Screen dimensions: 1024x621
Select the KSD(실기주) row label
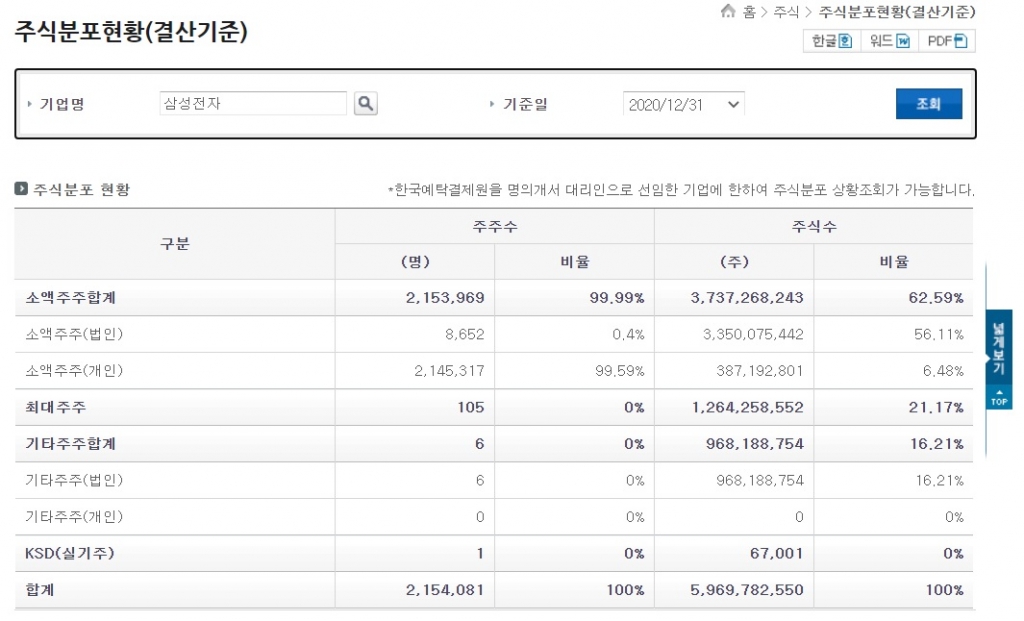pos(68,553)
